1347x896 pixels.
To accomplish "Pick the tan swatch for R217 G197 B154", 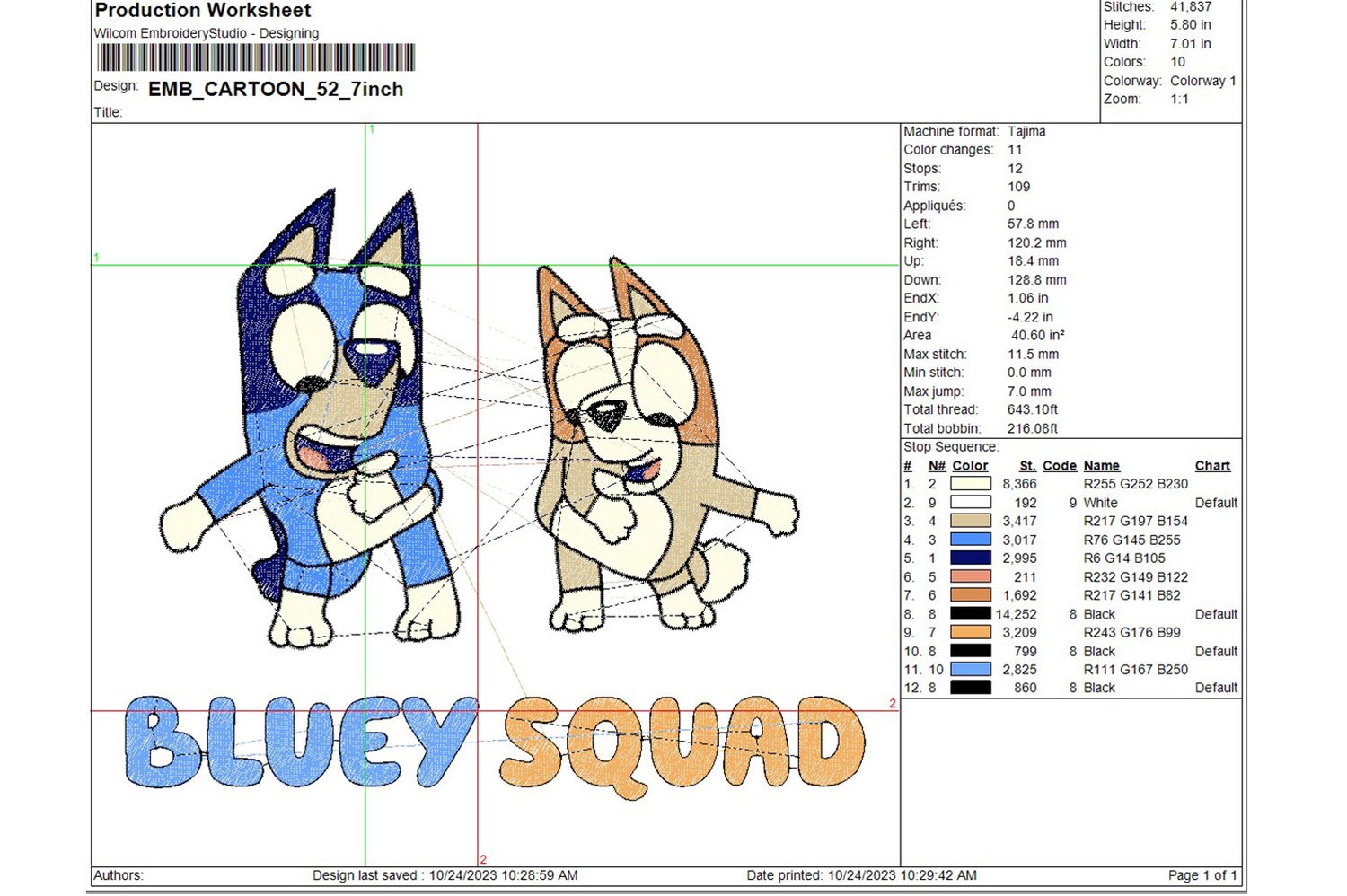I will click(x=970, y=521).
